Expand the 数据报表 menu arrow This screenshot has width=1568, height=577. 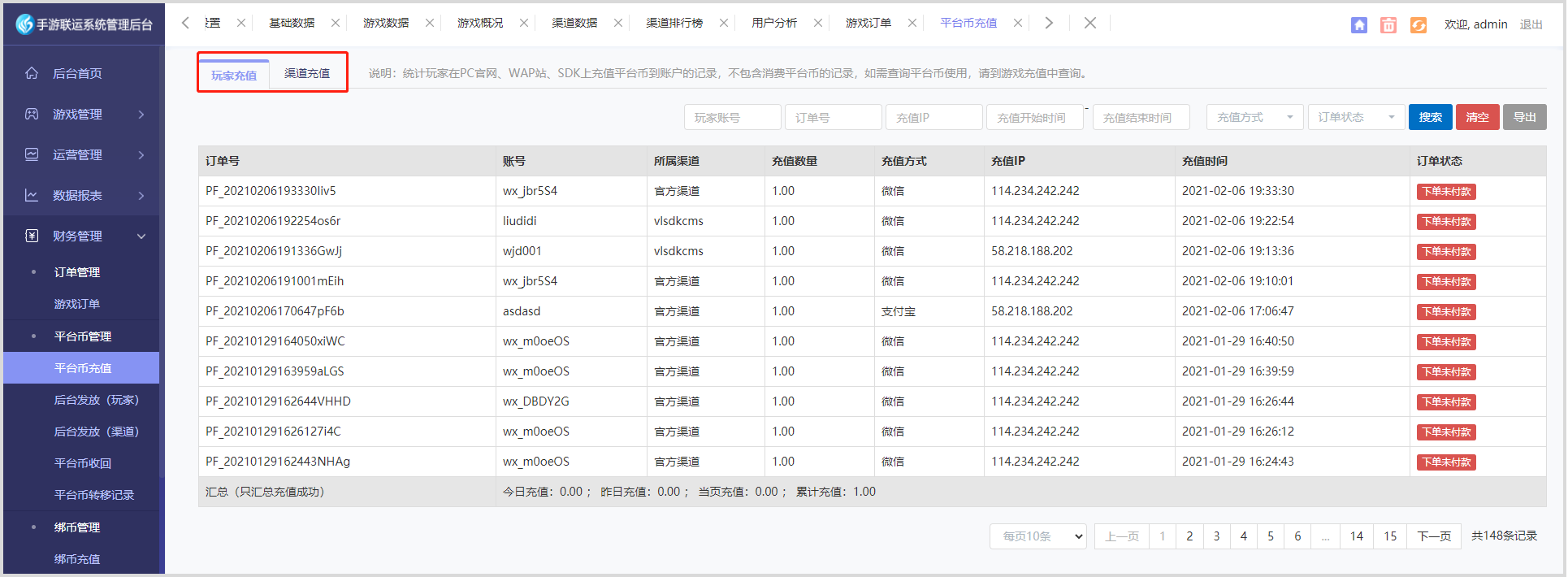click(x=141, y=195)
